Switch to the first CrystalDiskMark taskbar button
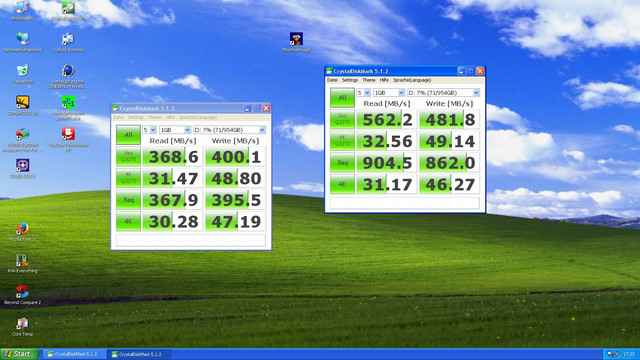Viewport: 640px width, 360px height. pos(75,354)
